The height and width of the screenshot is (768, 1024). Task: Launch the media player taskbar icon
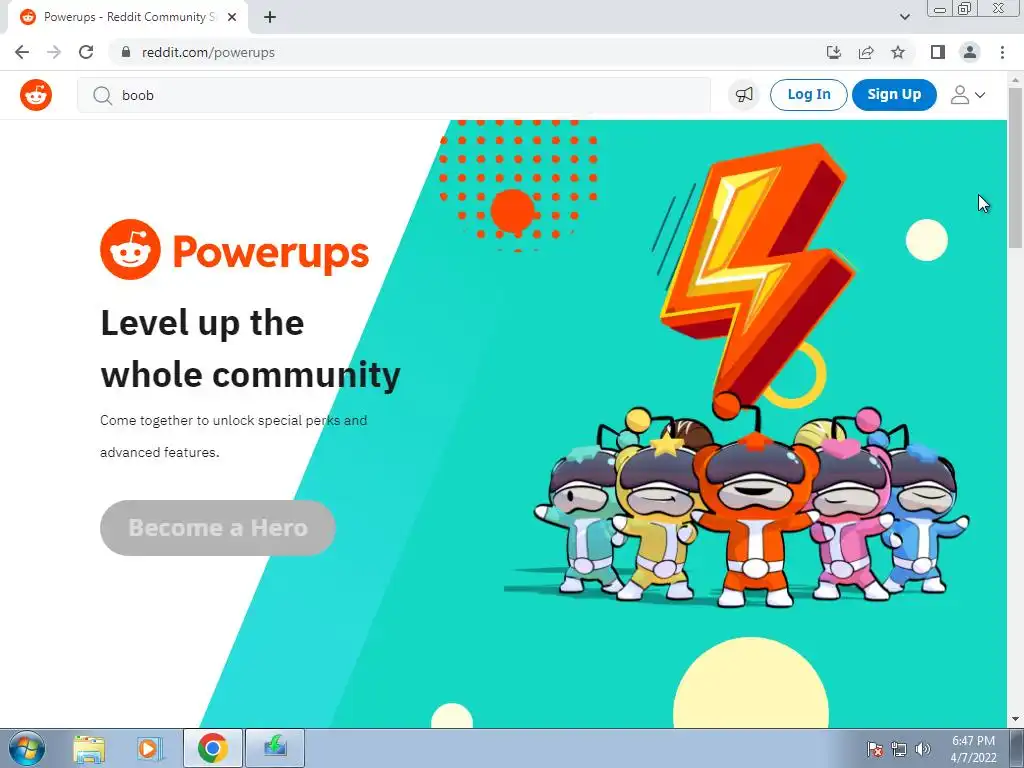click(150, 748)
